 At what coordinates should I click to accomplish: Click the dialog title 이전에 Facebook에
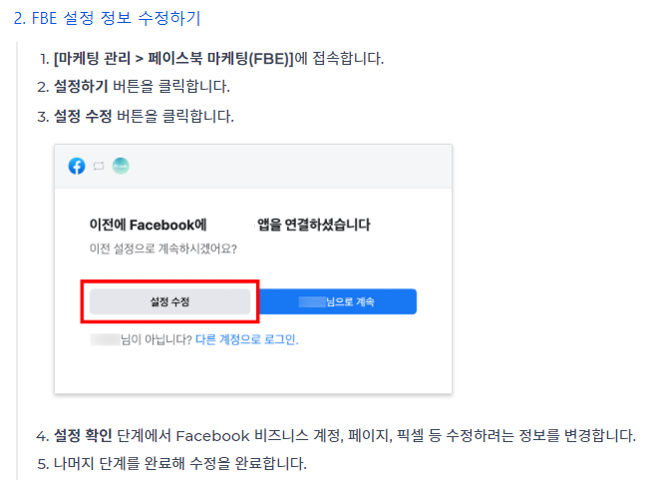click(148, 225)
